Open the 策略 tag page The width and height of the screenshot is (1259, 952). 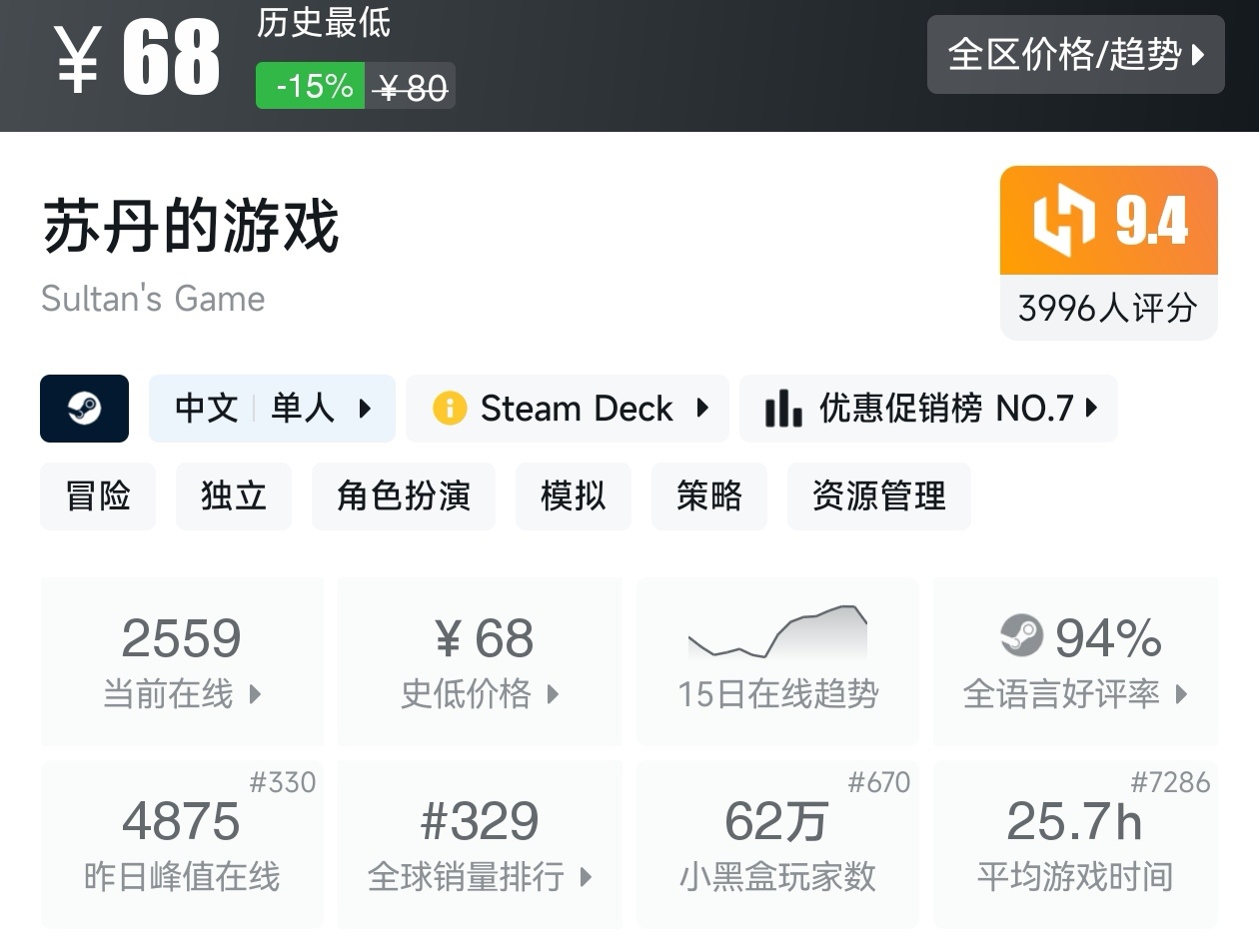coord(708,495)
